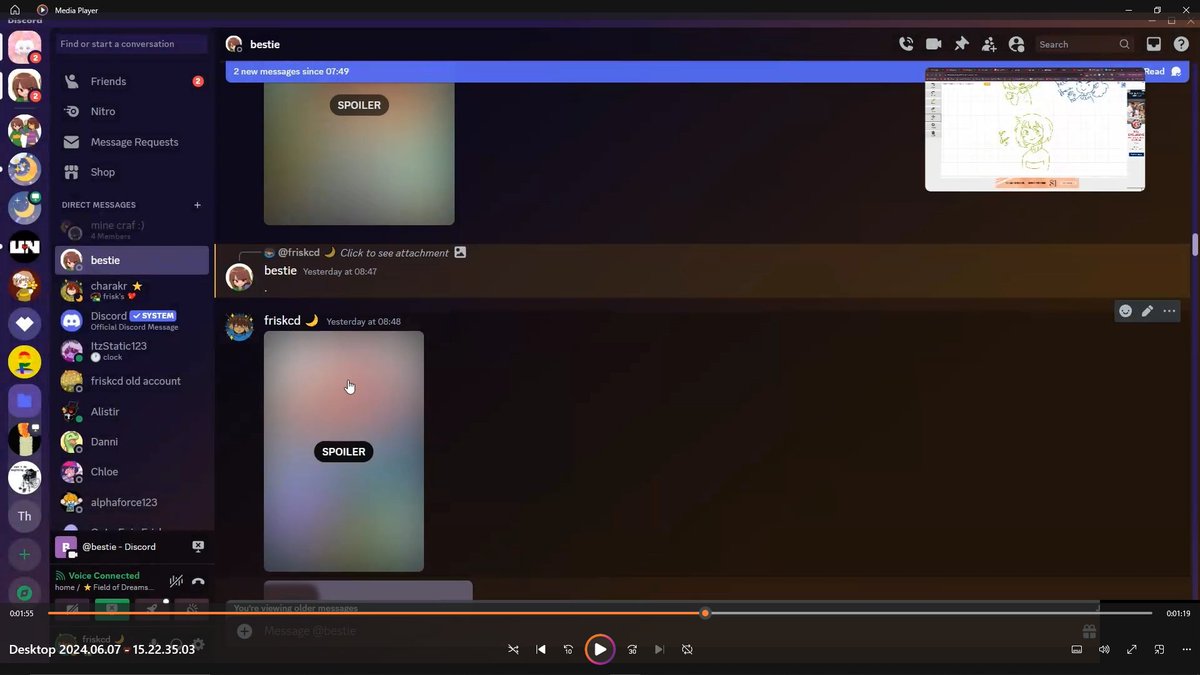This screenshot has width=1200, height=675.
Task: Toggle shuffle in Media Player
Action: [x=513, y=649]
